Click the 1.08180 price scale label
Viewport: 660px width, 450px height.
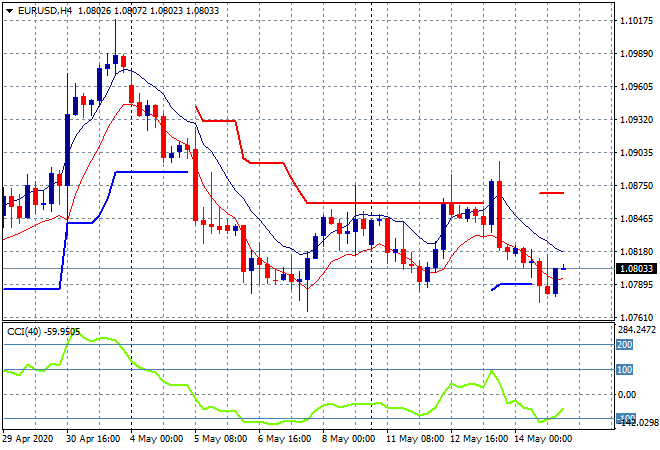coord(637,252)
